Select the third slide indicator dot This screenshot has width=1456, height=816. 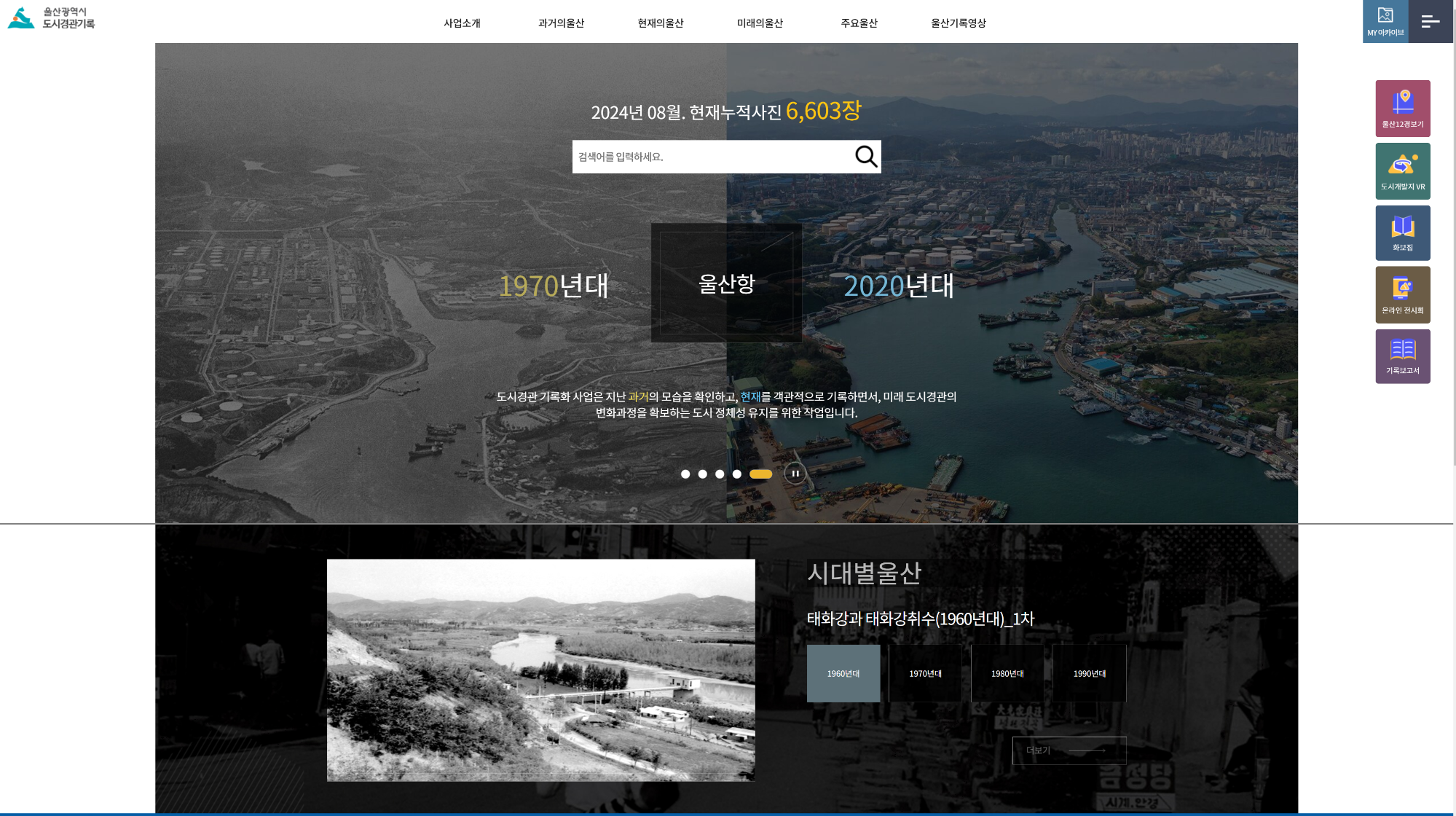719,474
